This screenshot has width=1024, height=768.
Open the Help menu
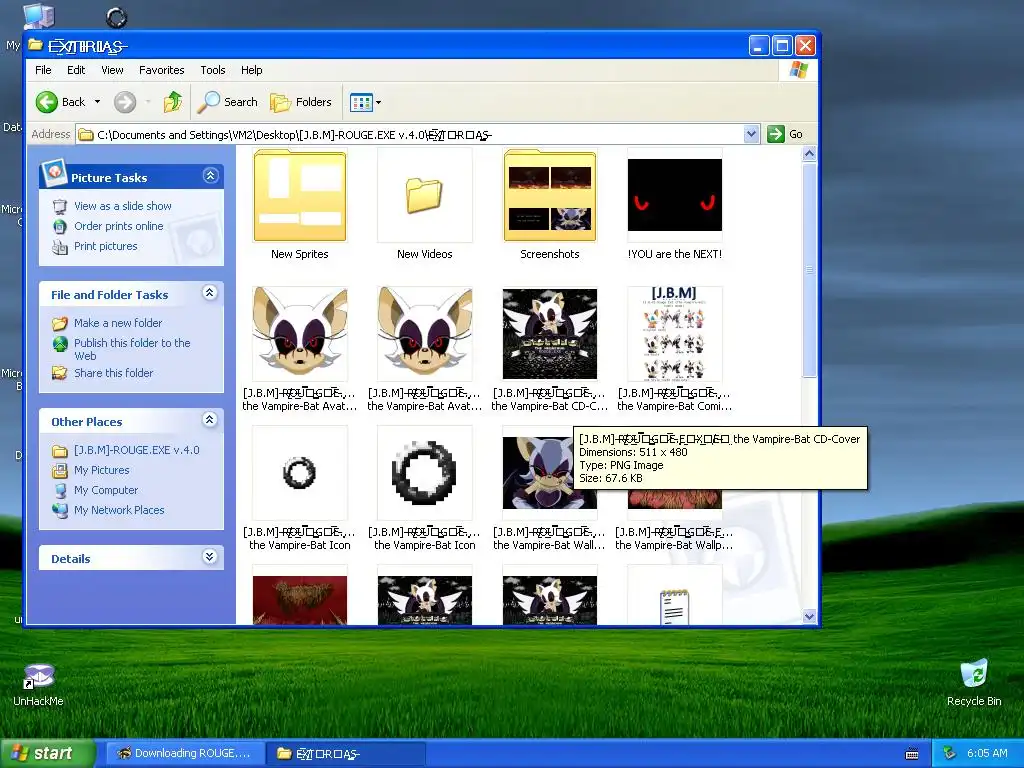pyautogui.click(x=251, y=70)
